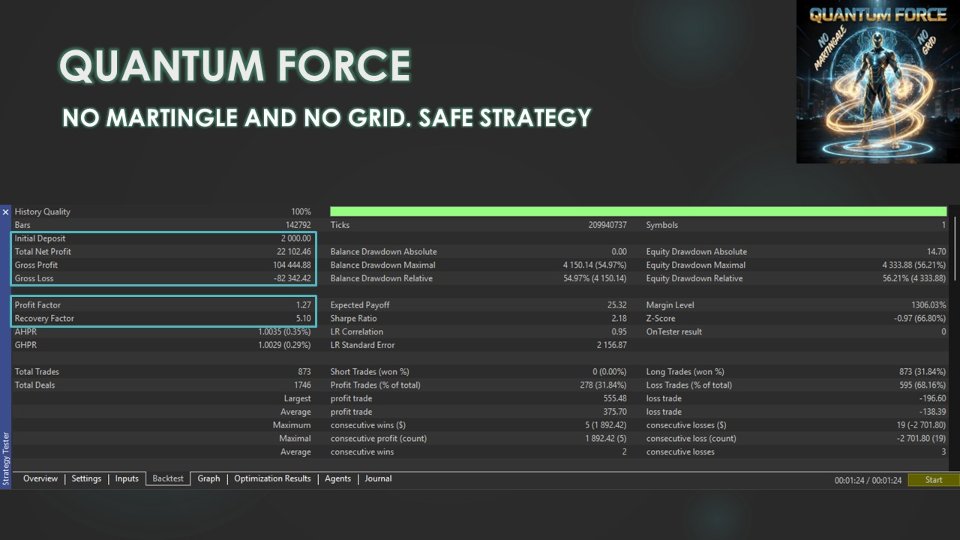Click the AHPR value 1.0035 (0.35%)

[x=284, y=332]
